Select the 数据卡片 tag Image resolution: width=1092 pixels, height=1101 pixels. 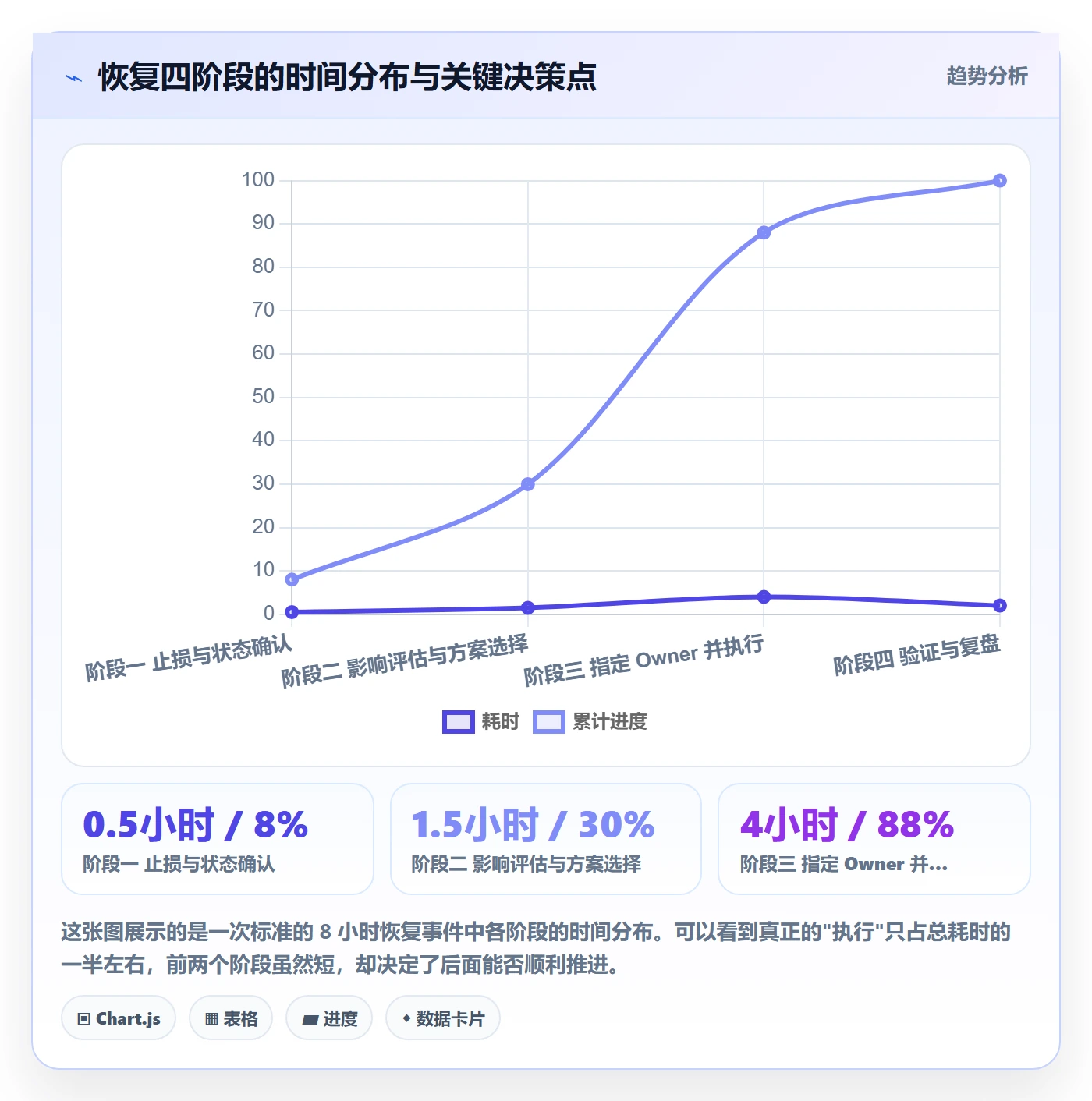point(443,1018)
